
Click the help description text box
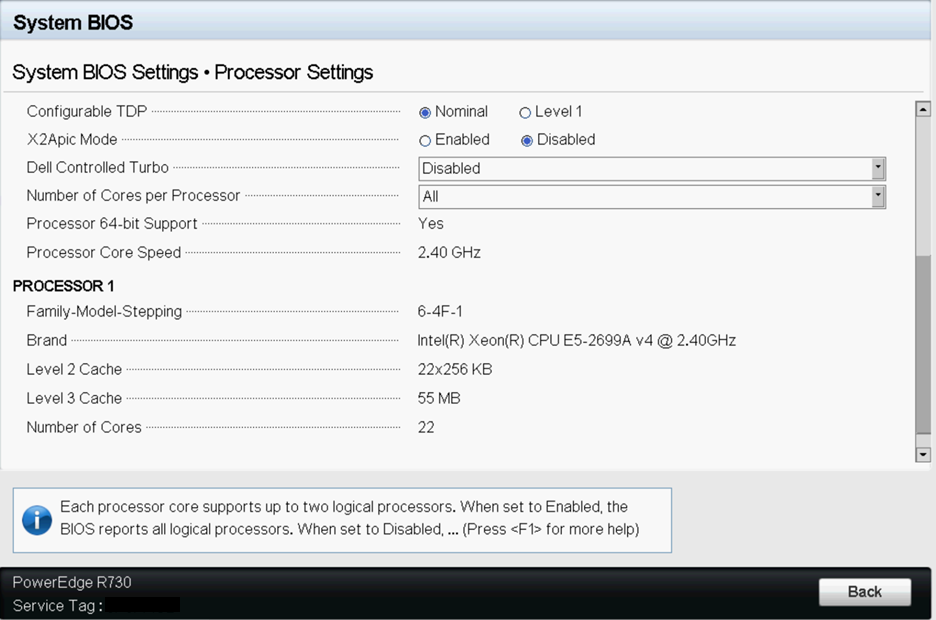tap(350, 519)
